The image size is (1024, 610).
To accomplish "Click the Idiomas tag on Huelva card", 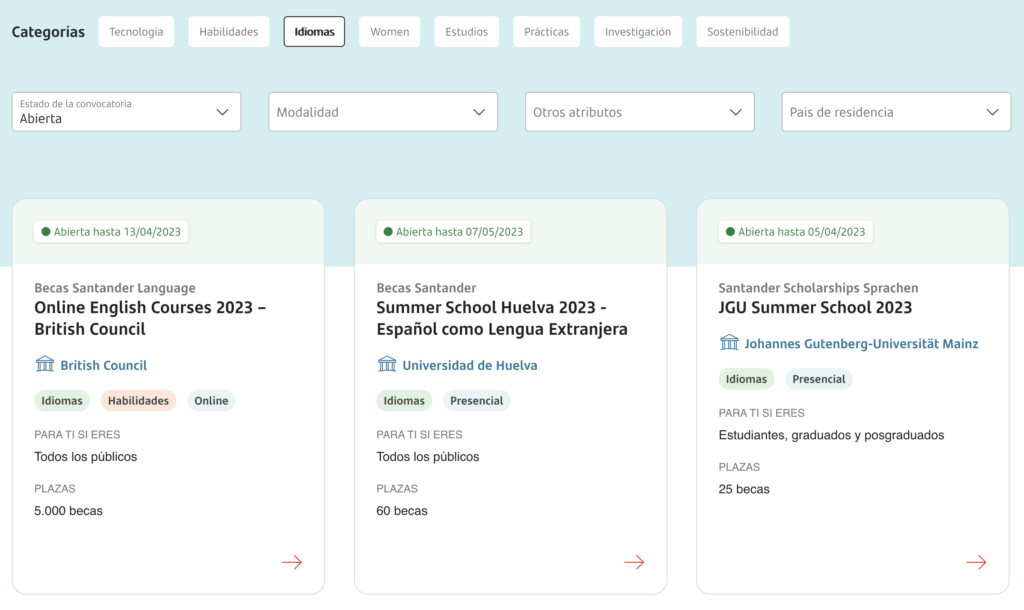I will (404, 400).
